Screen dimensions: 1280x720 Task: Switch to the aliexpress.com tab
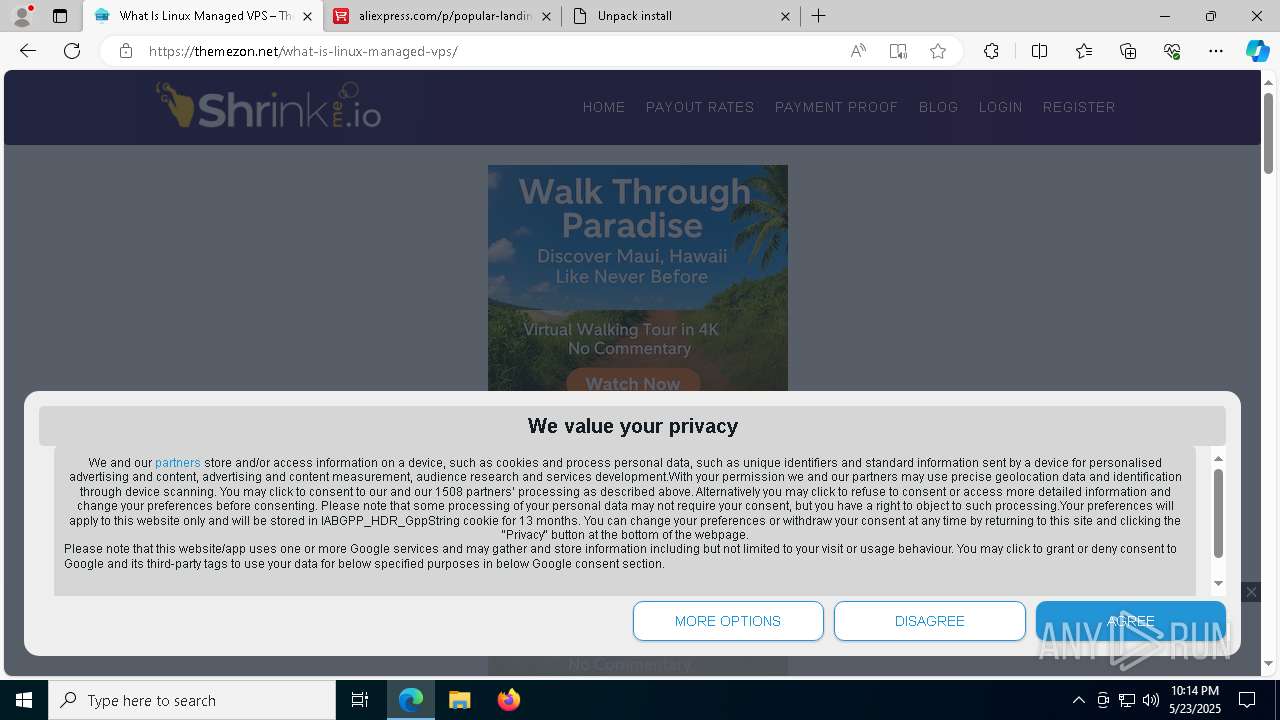pyautogui.click(x=443, y=16)
